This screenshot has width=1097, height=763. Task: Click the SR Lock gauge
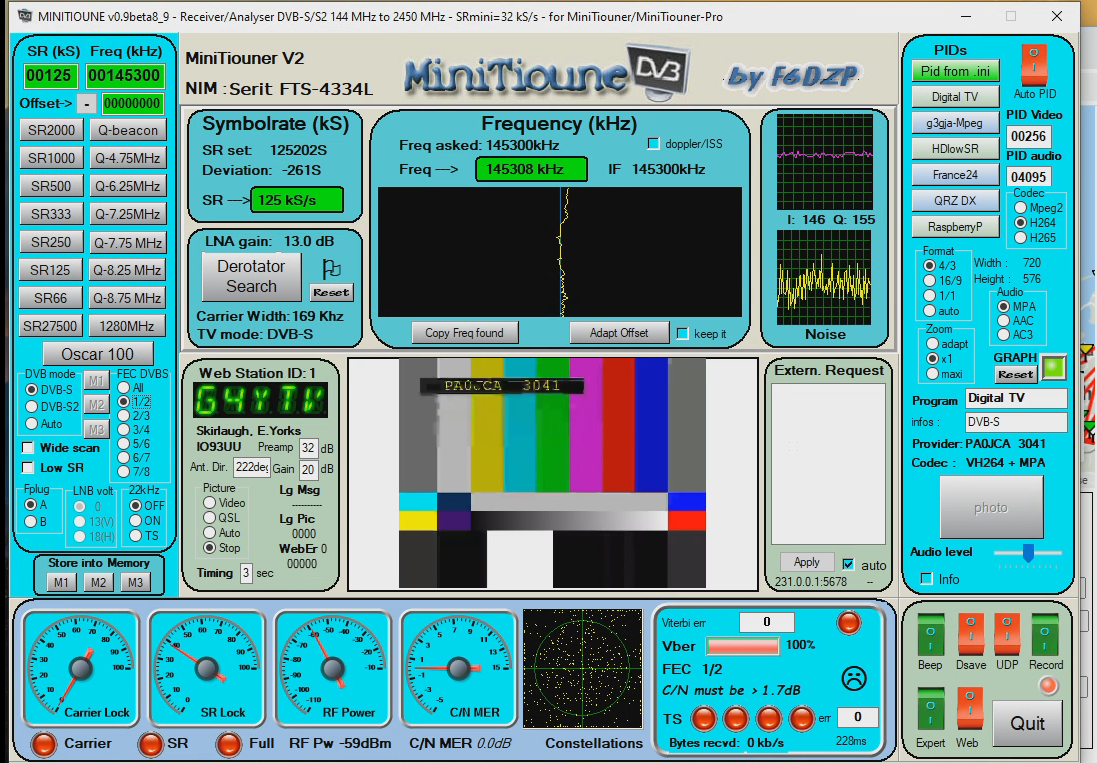click(206, 668)
